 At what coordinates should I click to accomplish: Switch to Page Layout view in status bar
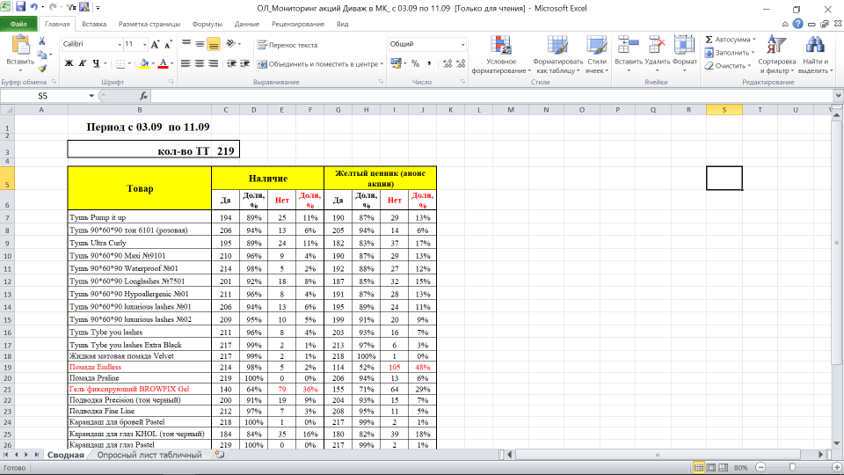tap(711, 467)
